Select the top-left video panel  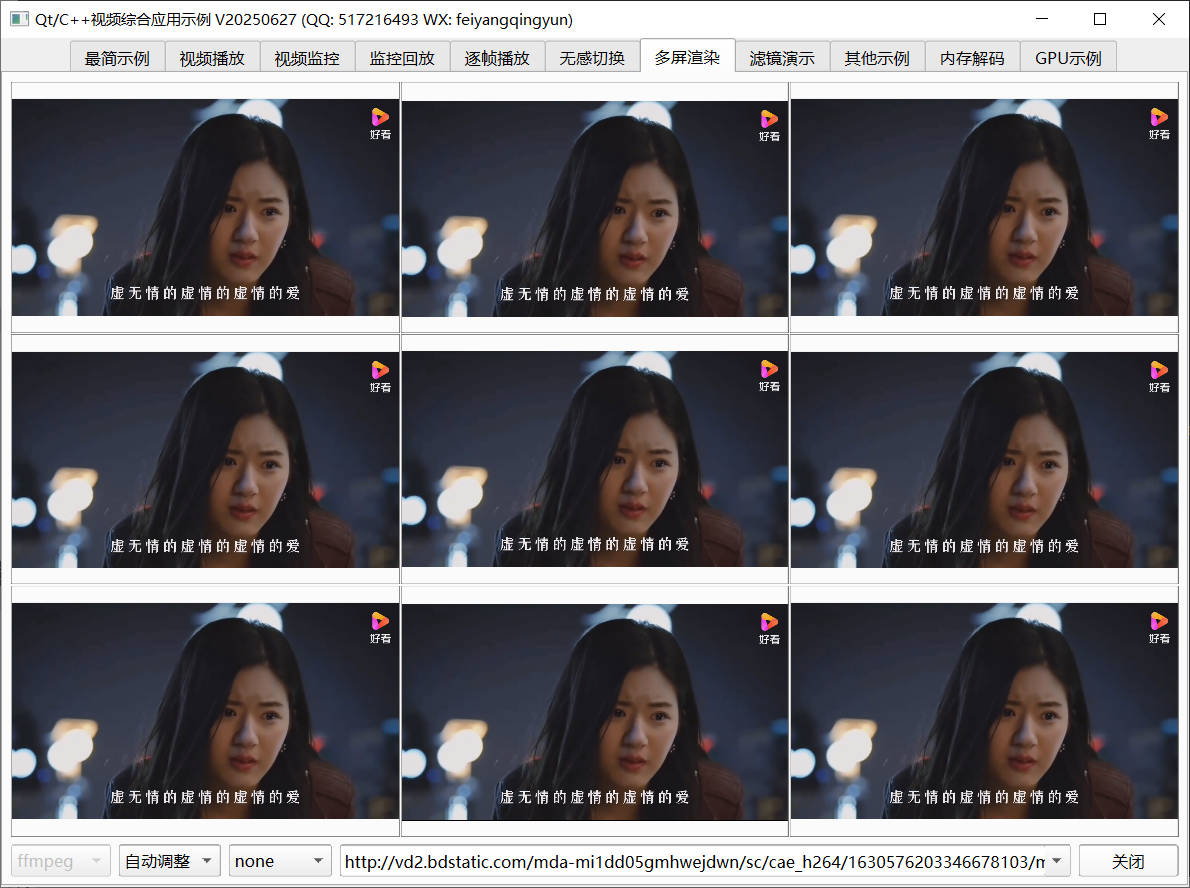(205, 207)
